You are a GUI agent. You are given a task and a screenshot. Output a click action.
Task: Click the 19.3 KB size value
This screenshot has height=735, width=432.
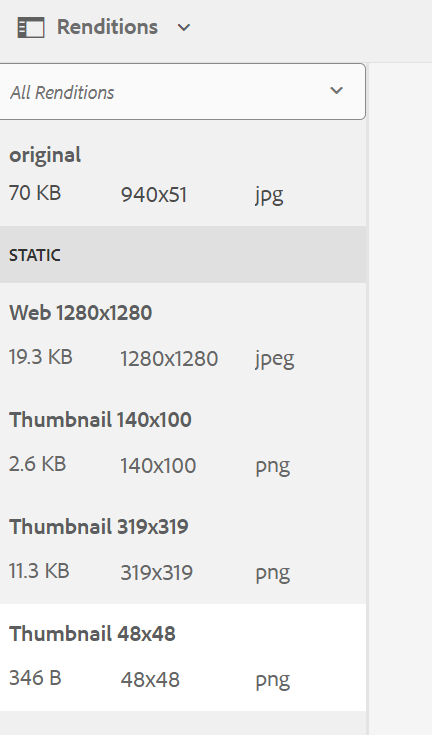pyautogui.click(x=41, y=357)
